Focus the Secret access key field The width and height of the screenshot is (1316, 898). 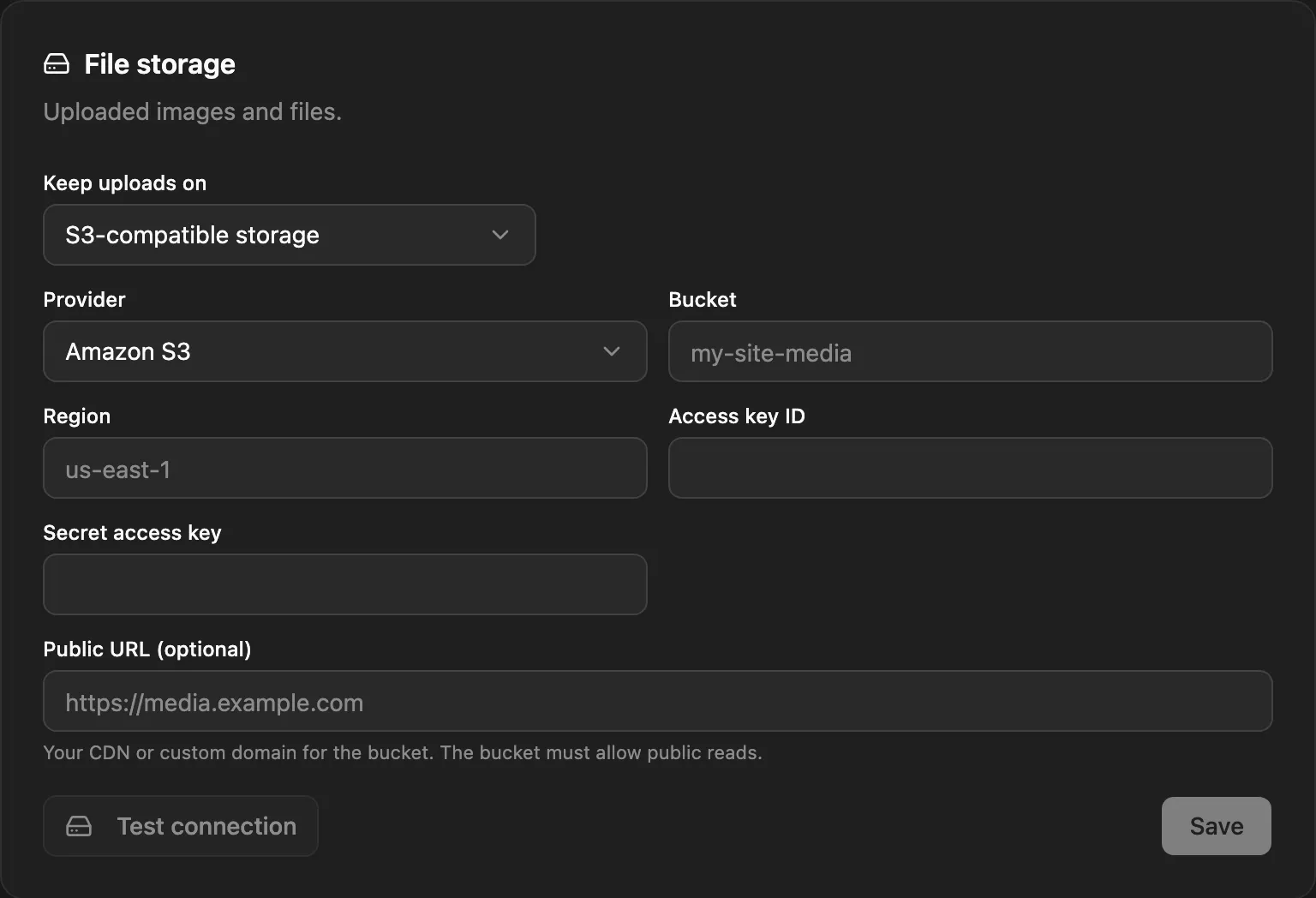point(345,584)
